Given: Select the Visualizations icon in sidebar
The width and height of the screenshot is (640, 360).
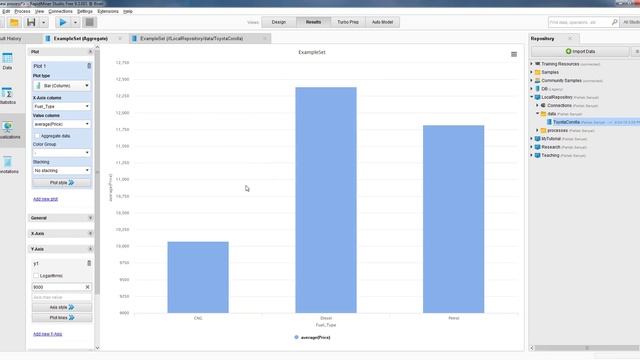Looking at the screenshot, I should tap(8, 130).
